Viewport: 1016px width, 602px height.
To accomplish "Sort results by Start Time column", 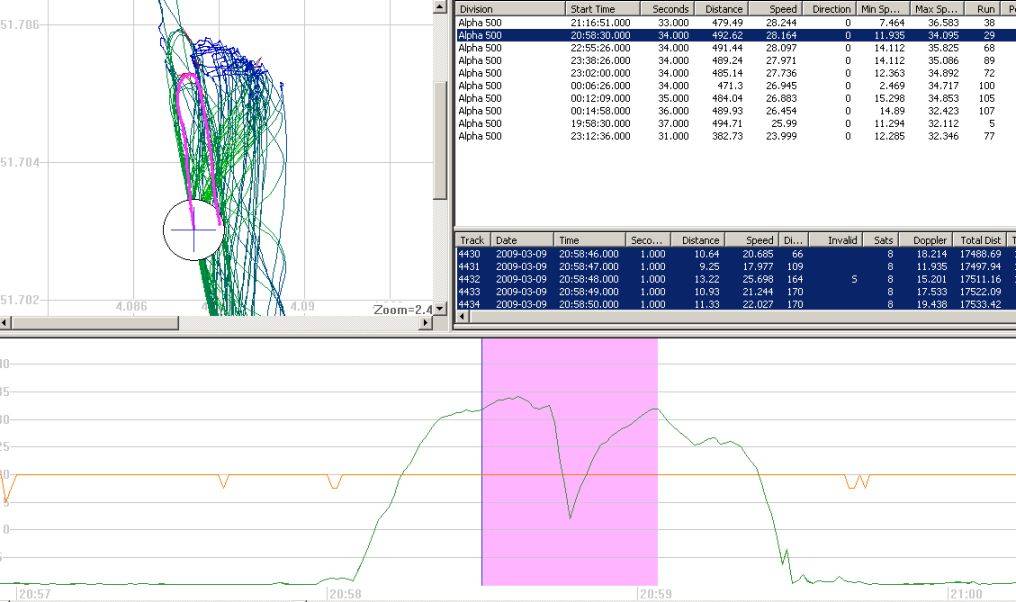I will [x=602, y=9].
